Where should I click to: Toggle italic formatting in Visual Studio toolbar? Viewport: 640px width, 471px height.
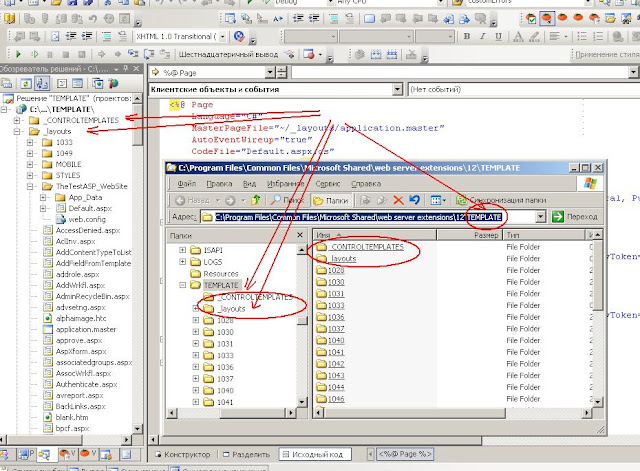pos(482,36)
